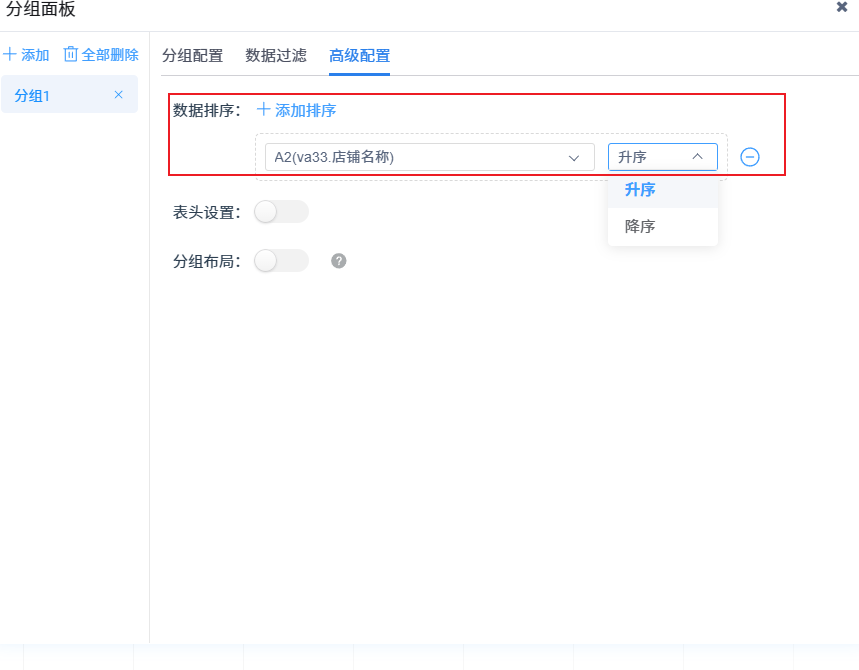Select the 高级配置 tab
Viewport: 859px width, 670px height.
[x=359, y=55]
